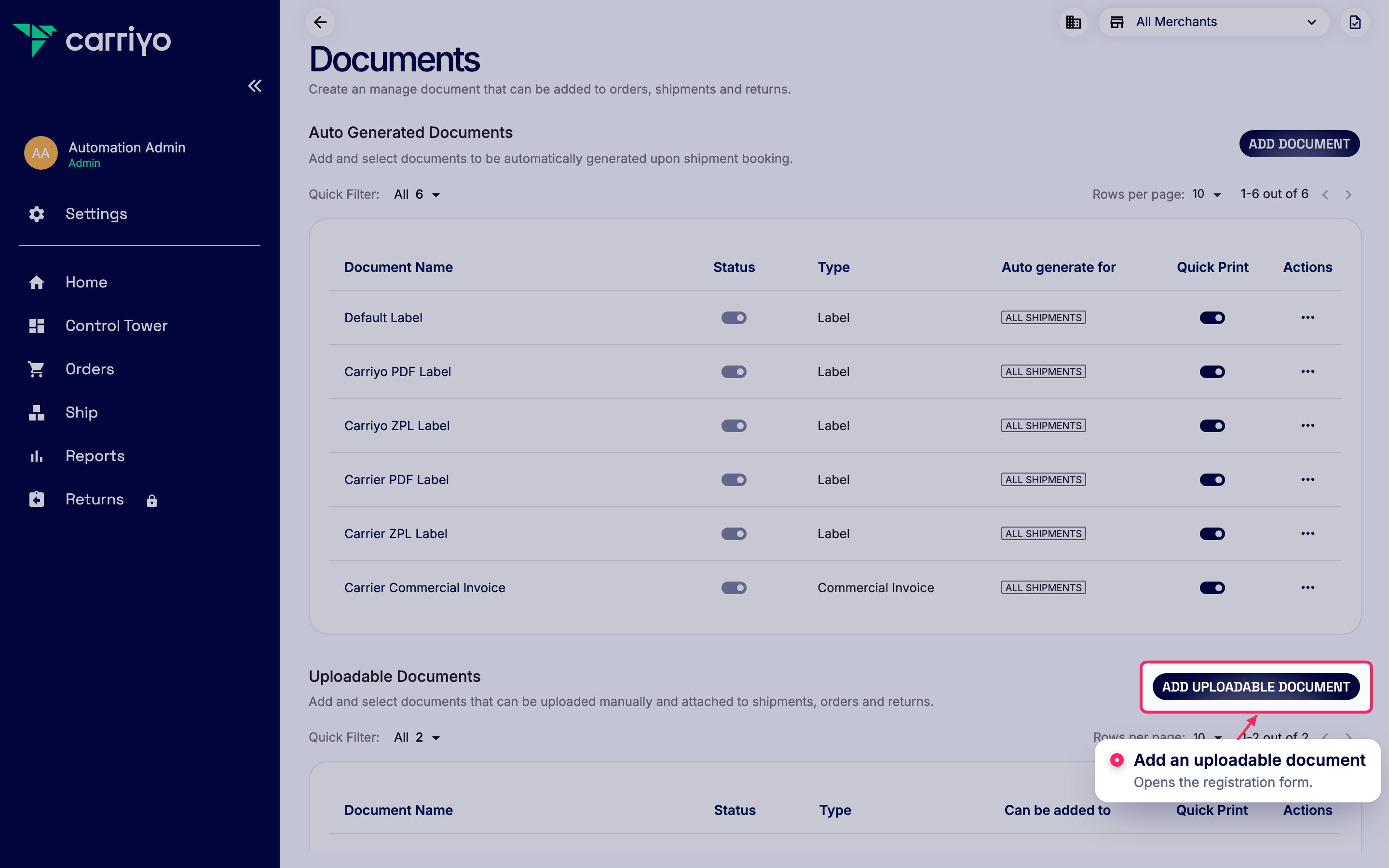The image size is (1389, 868).
Task: Click the AA user avatar
Action: point(41,153)
